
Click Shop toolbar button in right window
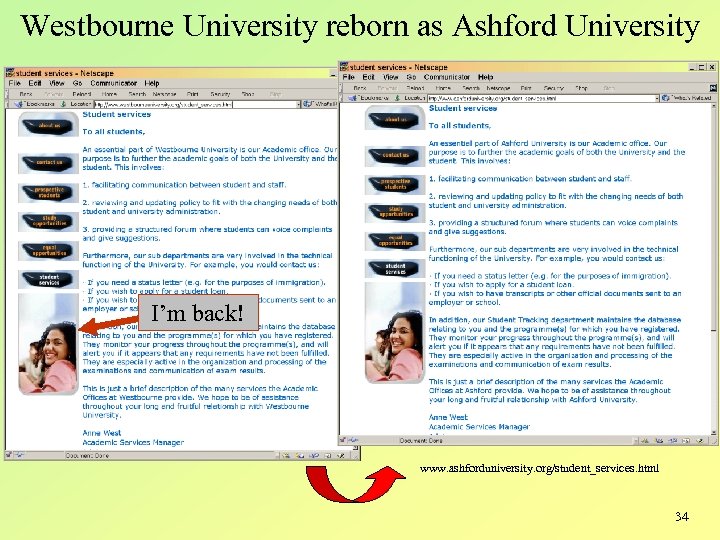pos(581,88)
